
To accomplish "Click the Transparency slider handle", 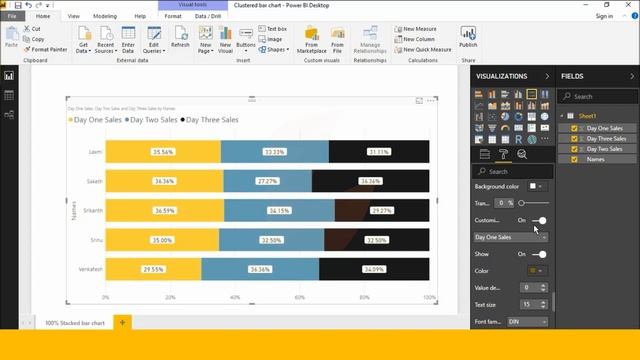I will tap(521, 203).
